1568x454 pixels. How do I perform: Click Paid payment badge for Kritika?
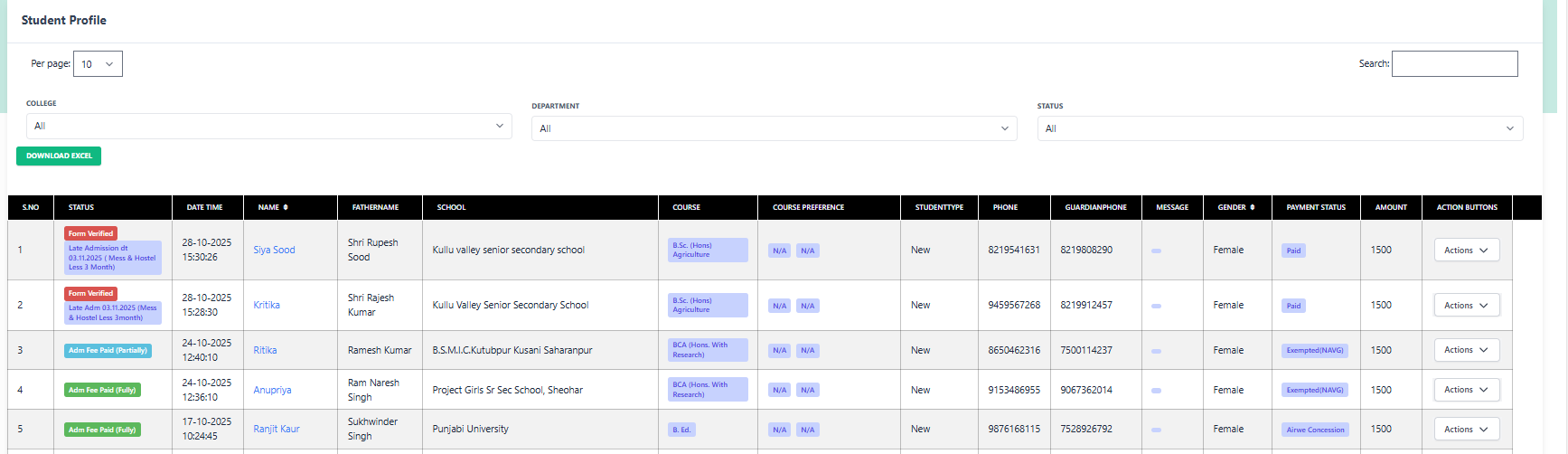click(1294, 306)
